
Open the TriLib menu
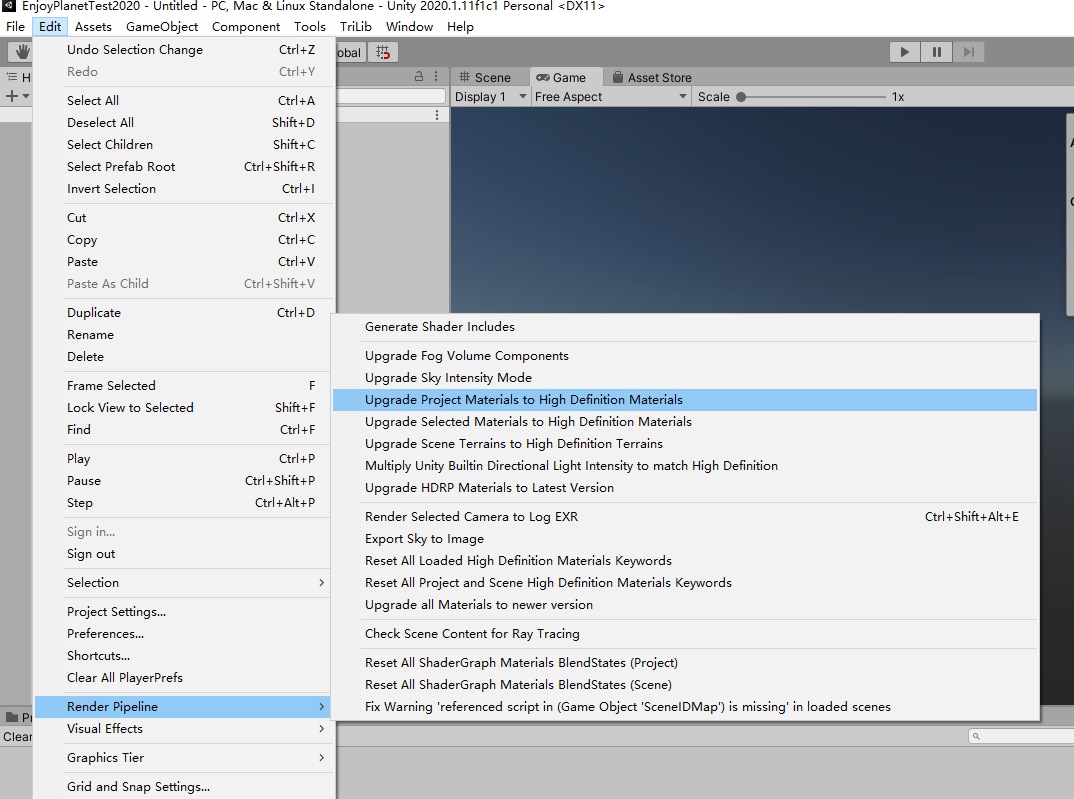click(355, 27)
